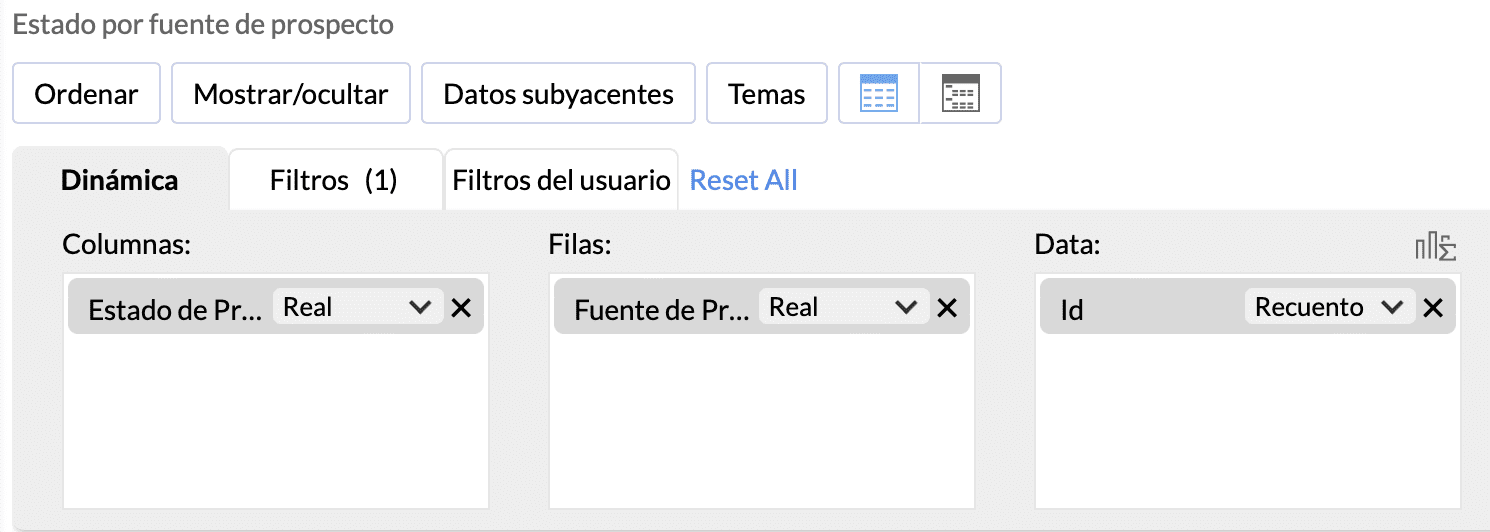Open the Mostrar/ocultar button
1490x532 pixels.
coord(291,94)
